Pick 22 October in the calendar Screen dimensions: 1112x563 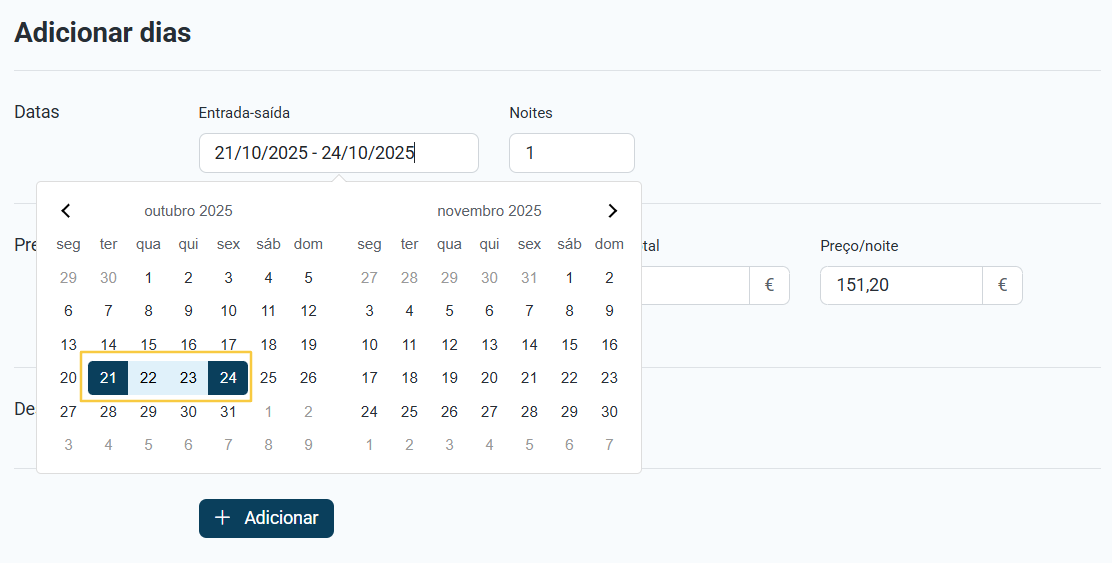tap(148, 378)
